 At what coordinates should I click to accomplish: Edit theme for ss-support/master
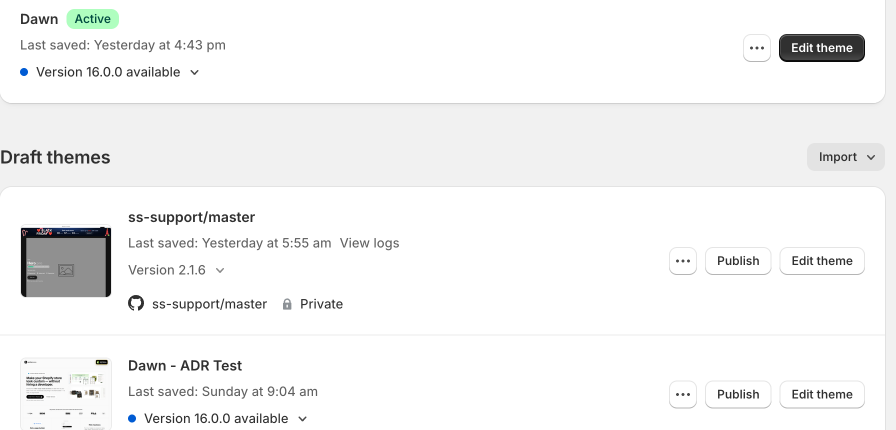tap(822, 261)
